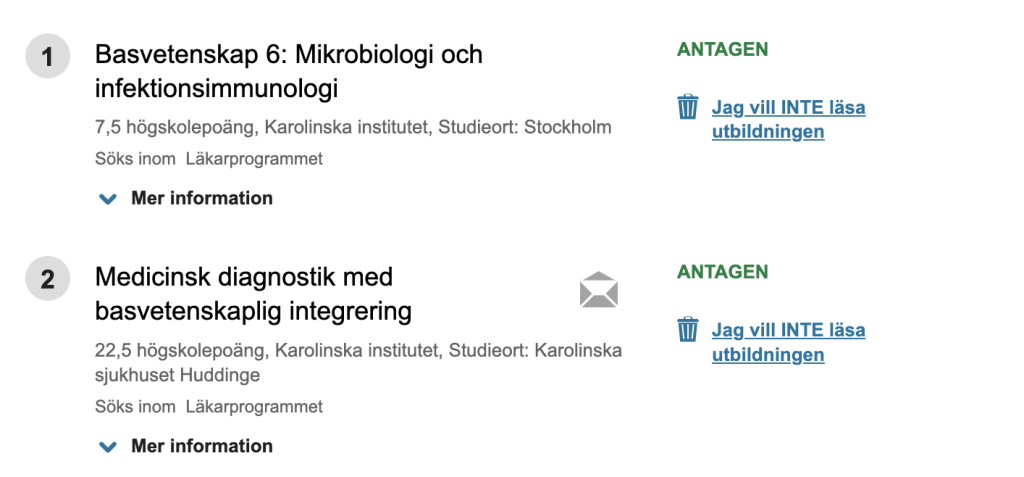Viewport: 1024px width, 477px height.
Task: Expand the chevron arrow under Basvetenskap 6
Action: [108, 199]
